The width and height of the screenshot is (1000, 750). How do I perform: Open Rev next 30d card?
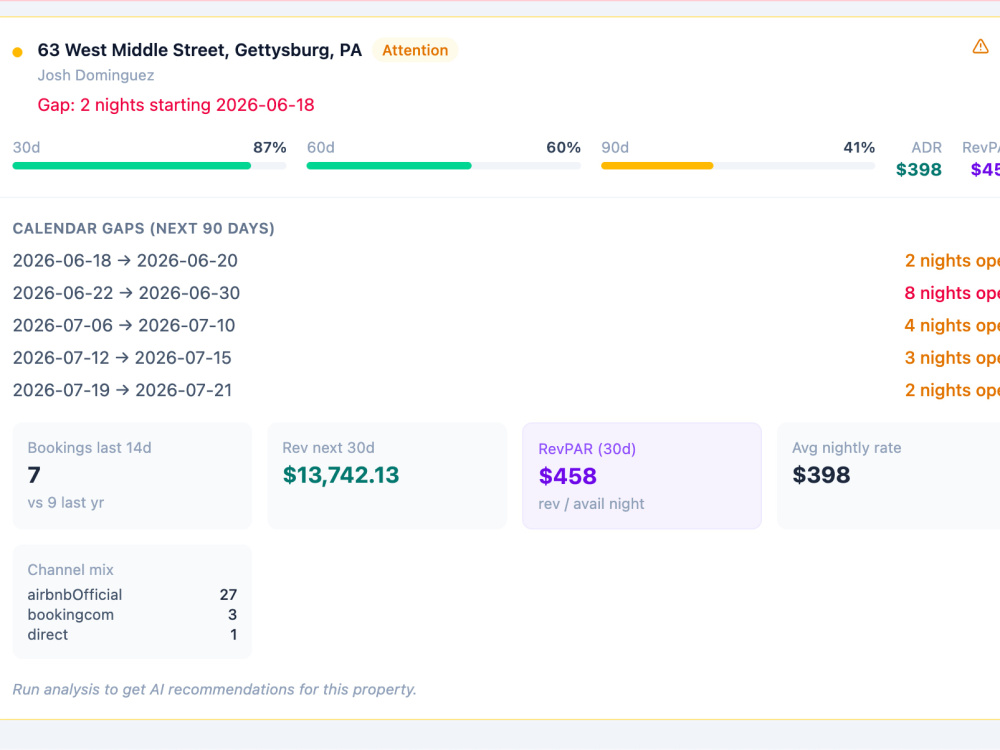click(x=387, y=476)
